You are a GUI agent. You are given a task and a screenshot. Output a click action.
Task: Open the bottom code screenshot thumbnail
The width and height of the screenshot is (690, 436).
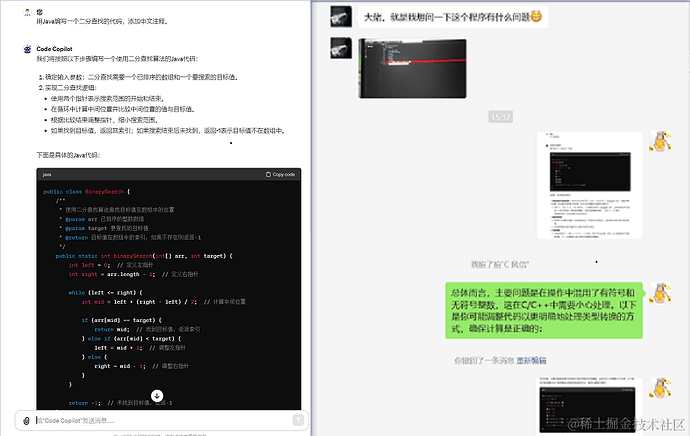click(590, 406)
